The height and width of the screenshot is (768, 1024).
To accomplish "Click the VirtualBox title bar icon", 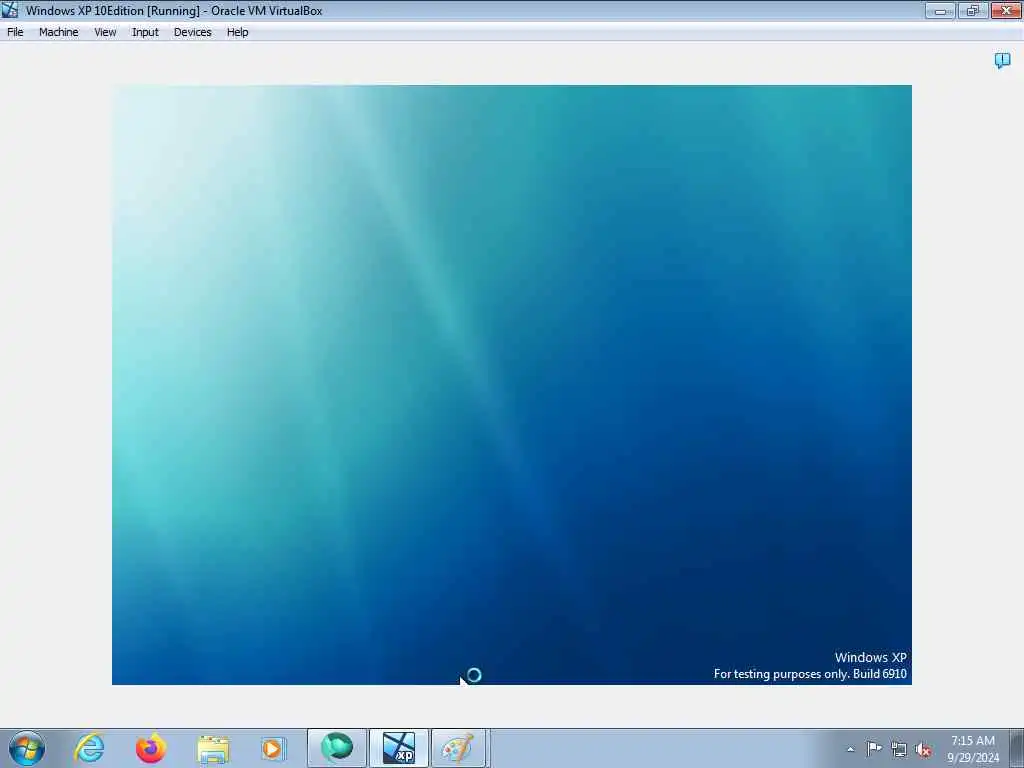I will tap(10, 10).
